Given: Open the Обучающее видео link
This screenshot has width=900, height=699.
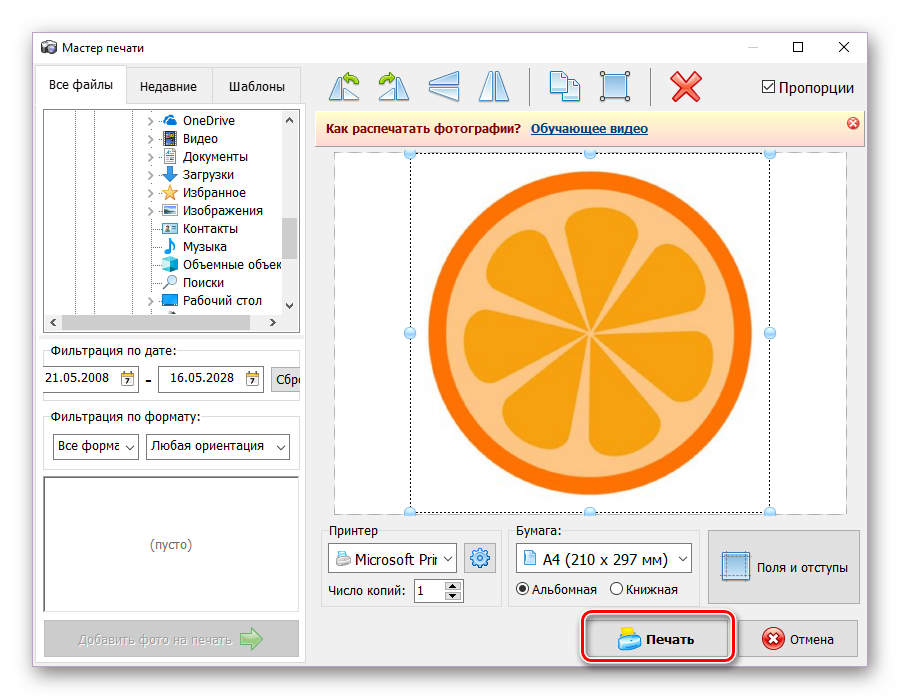Looking at the screenshot, I should 589,128.
